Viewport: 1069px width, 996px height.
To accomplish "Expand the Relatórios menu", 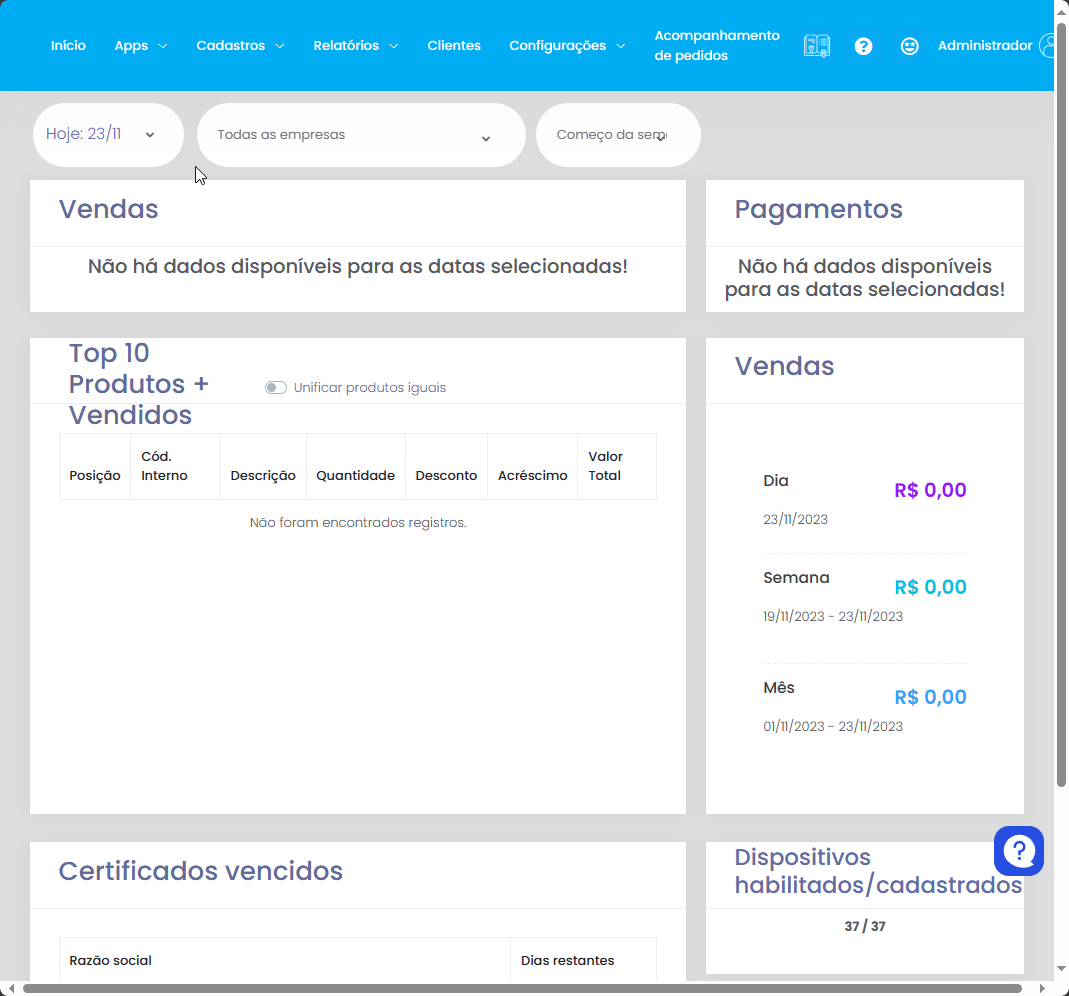I will [x=355, y=46].
